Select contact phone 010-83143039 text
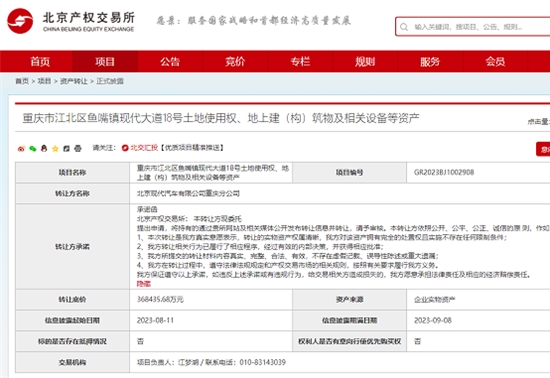Image resolution: width=550 pixels, height=378 pixels. pos(262,362)
